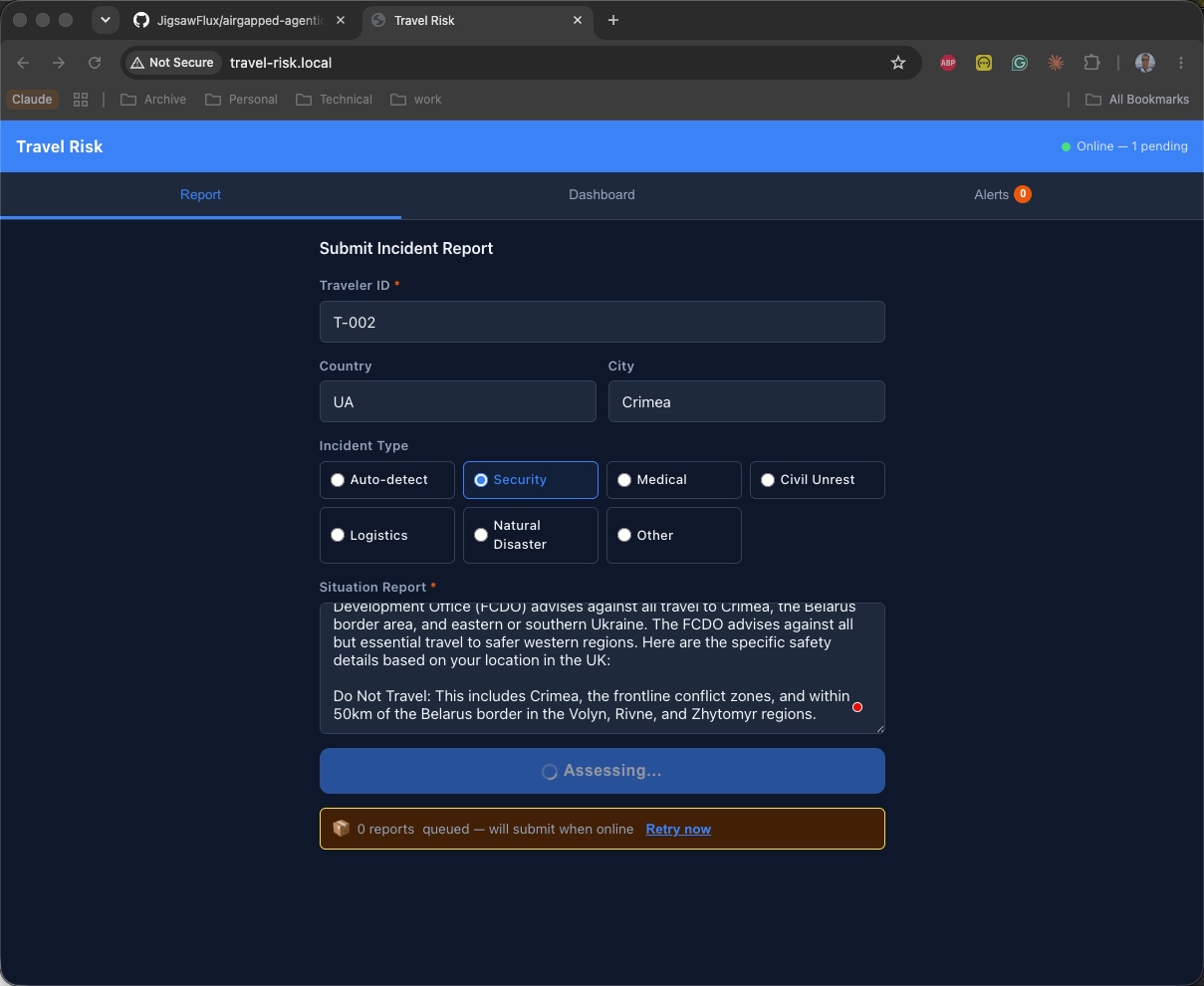Image resolution: width=1204 pixels, height=986 pixels.
Task: Click the Travel Risk header title
Action: (x=60, y=146)
